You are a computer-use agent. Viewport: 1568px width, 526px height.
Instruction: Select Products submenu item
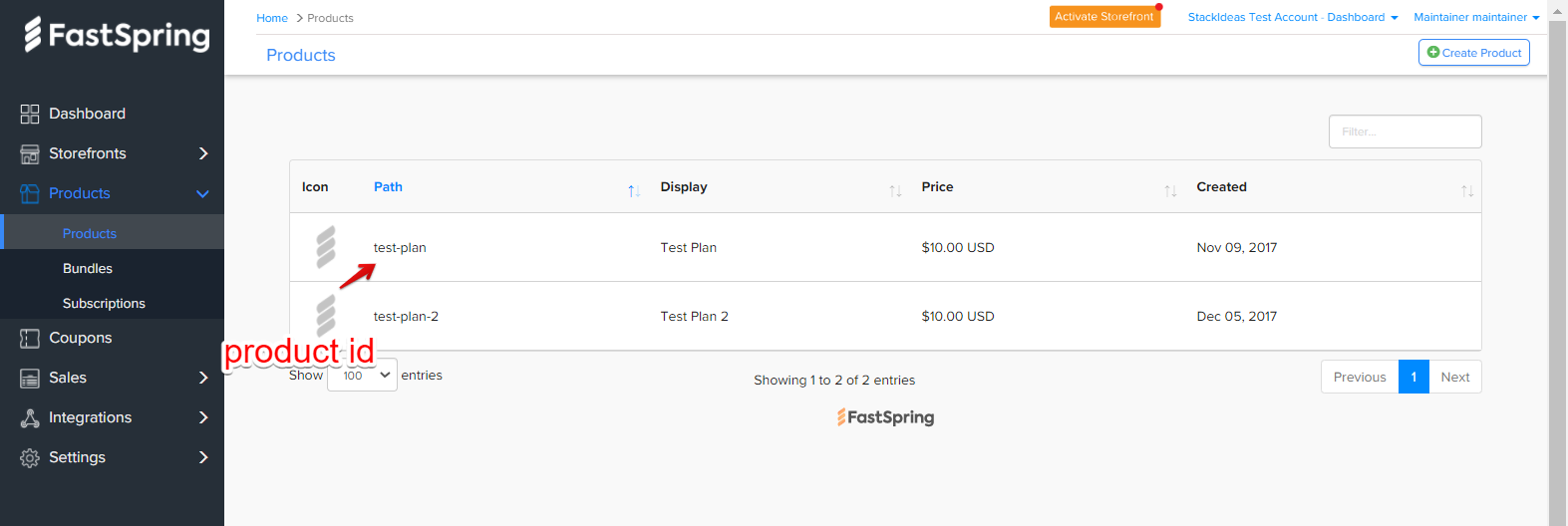coord(90,233)
